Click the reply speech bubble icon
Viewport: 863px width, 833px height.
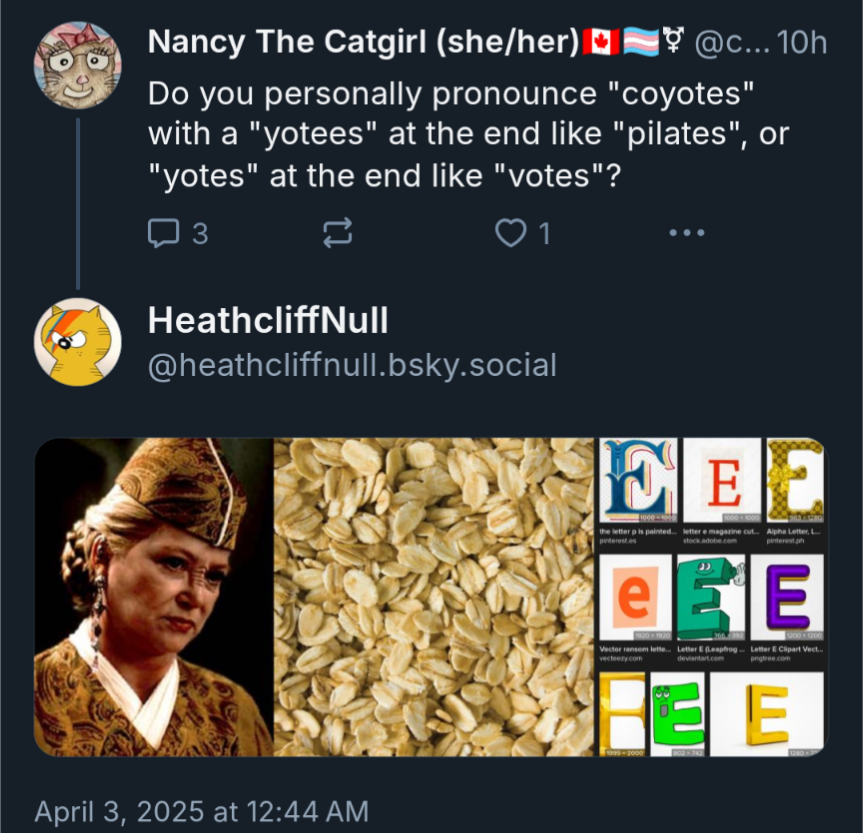coord(162,234)
